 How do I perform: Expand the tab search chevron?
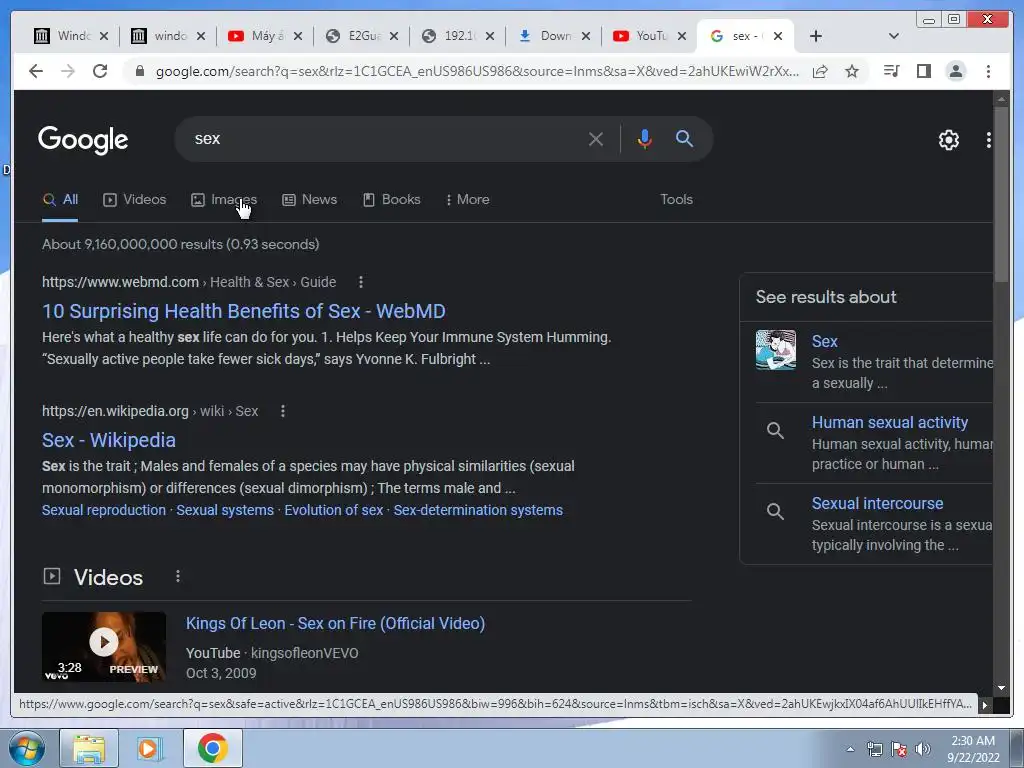(894, 36)
